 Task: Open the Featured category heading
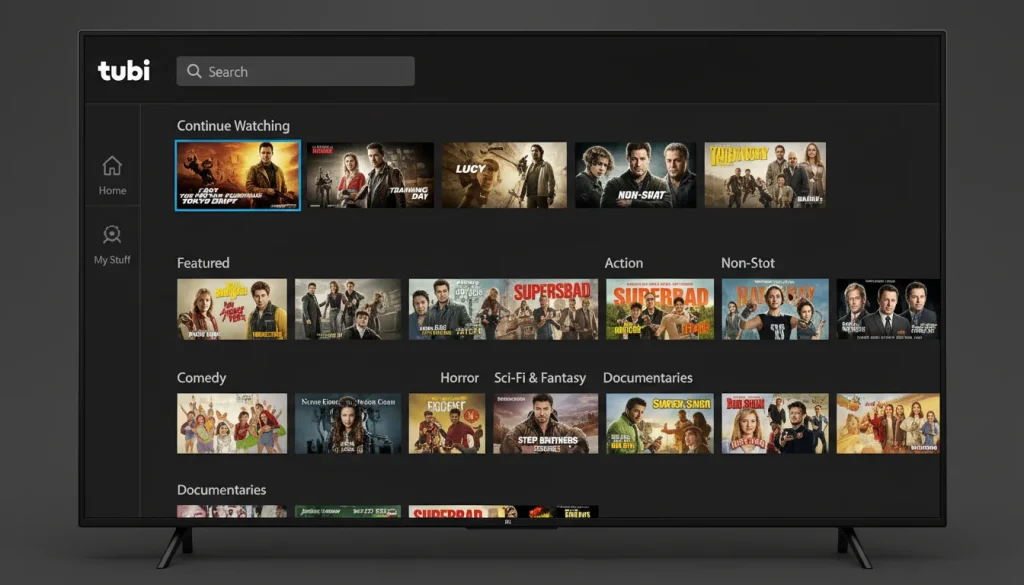(x=203, y=263)
